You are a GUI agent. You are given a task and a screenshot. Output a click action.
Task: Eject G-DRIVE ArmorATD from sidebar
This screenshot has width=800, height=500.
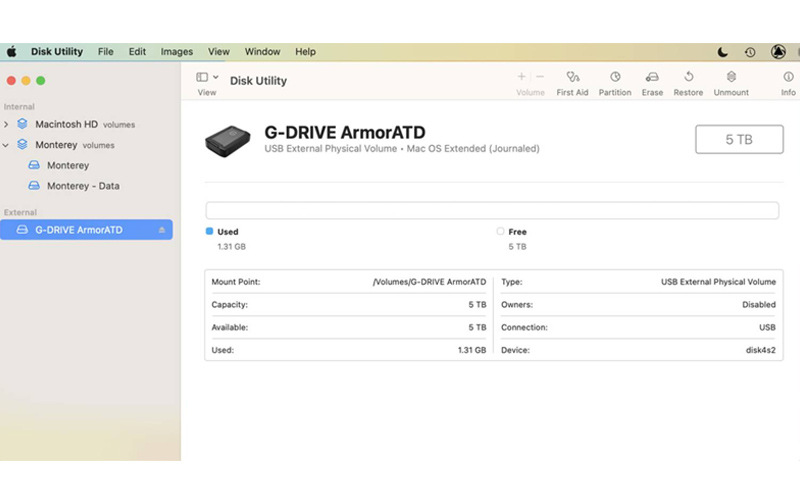[x=162, y=230]
